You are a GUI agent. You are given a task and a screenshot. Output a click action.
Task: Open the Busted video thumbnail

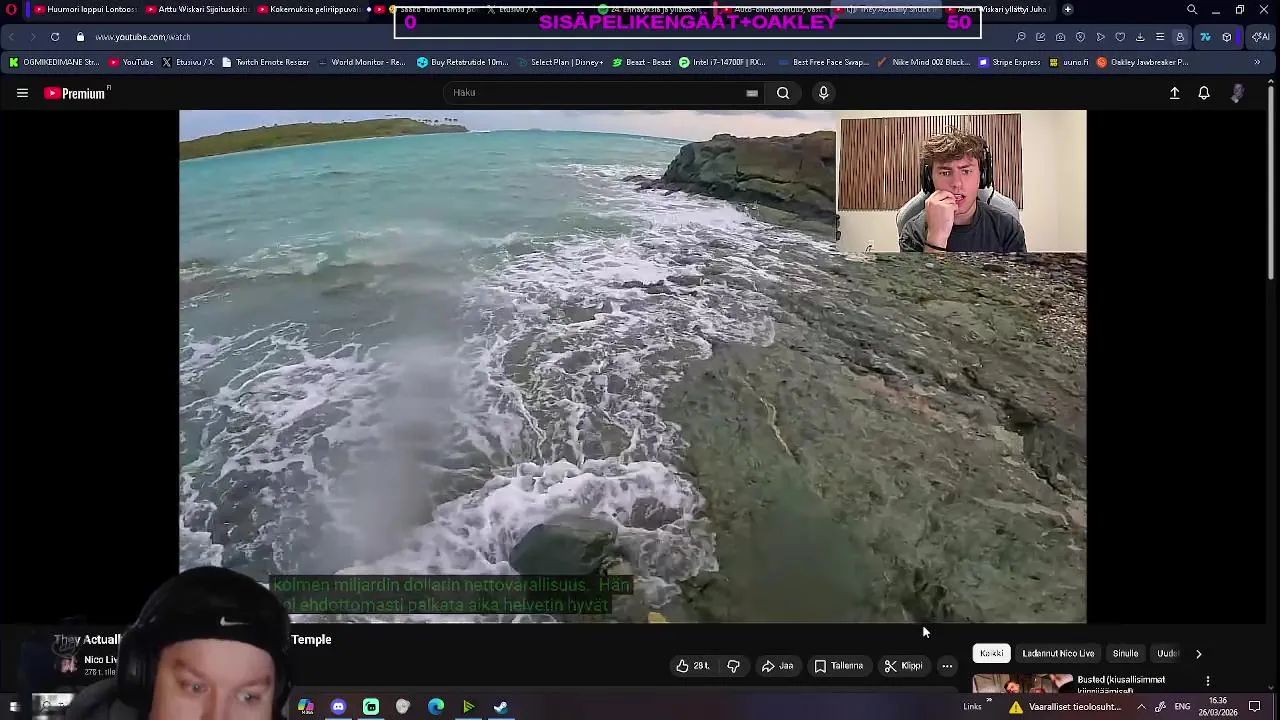(x=1022, y=684)
